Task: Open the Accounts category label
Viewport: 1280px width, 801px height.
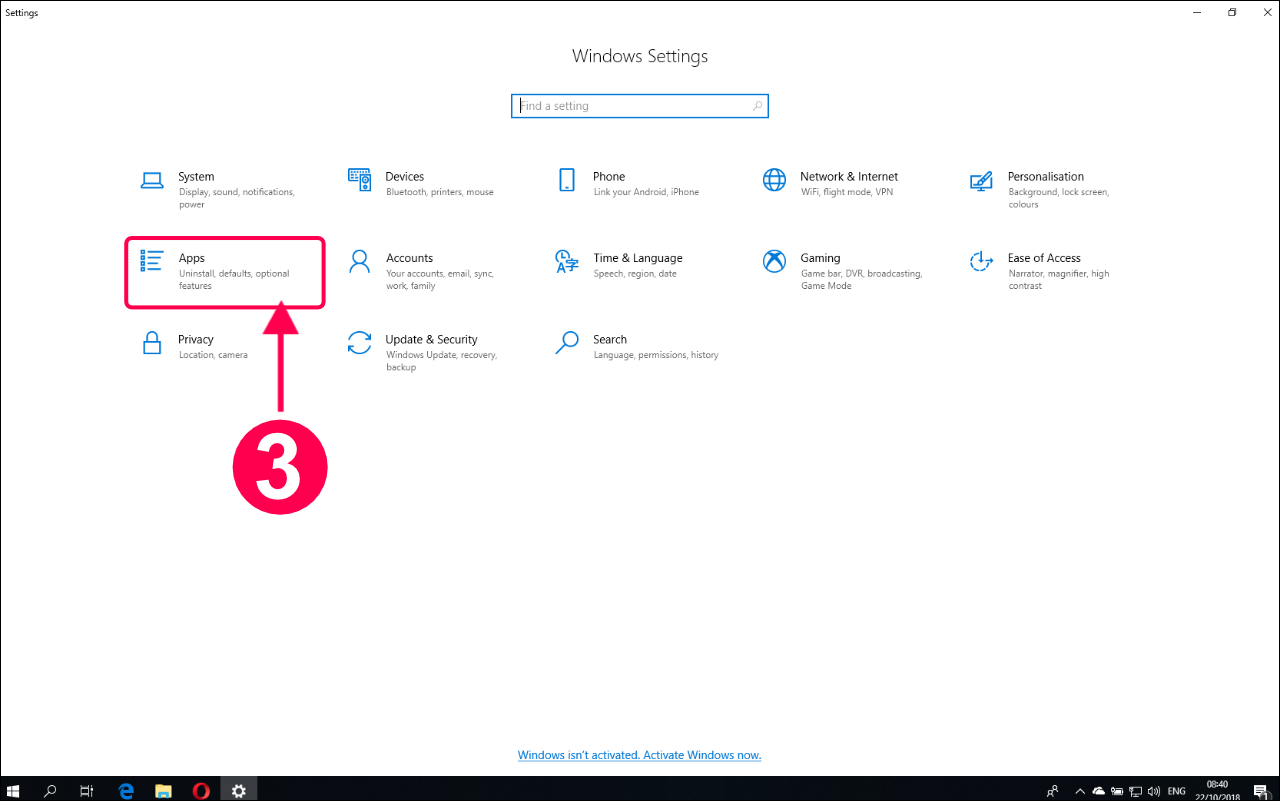Action: [x=410, y=258]
